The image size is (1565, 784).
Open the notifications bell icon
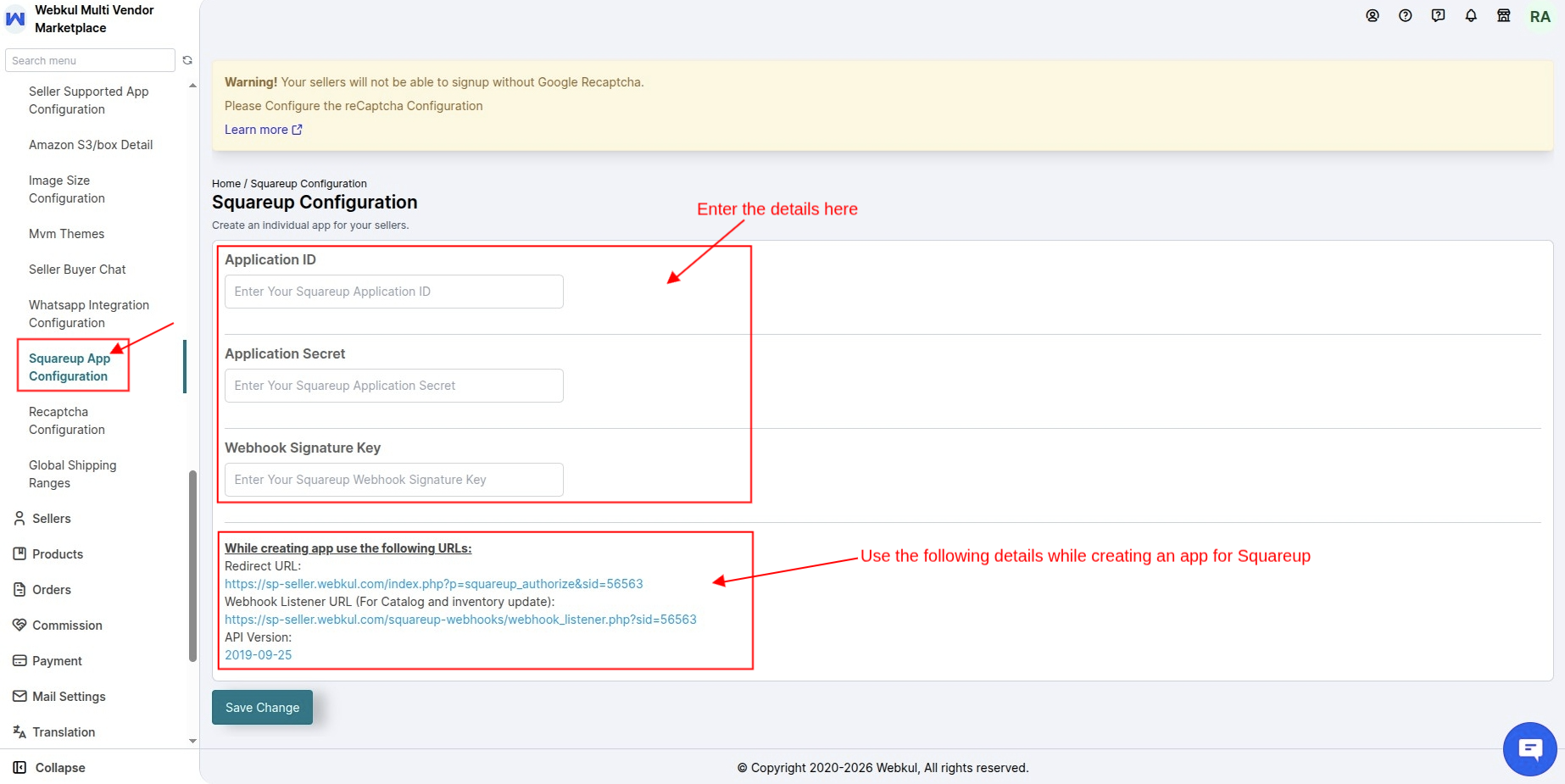point(1471,15)
